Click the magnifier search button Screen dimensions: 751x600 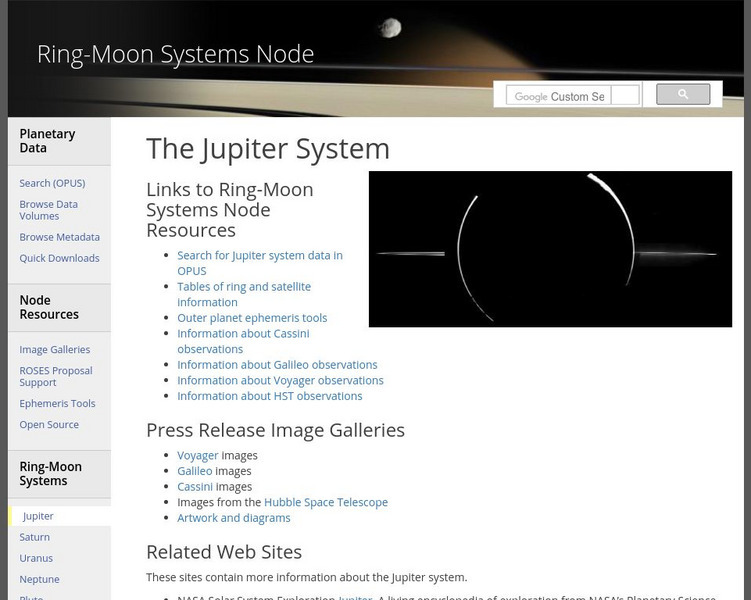pyautogui.click(x=683, y=94)
